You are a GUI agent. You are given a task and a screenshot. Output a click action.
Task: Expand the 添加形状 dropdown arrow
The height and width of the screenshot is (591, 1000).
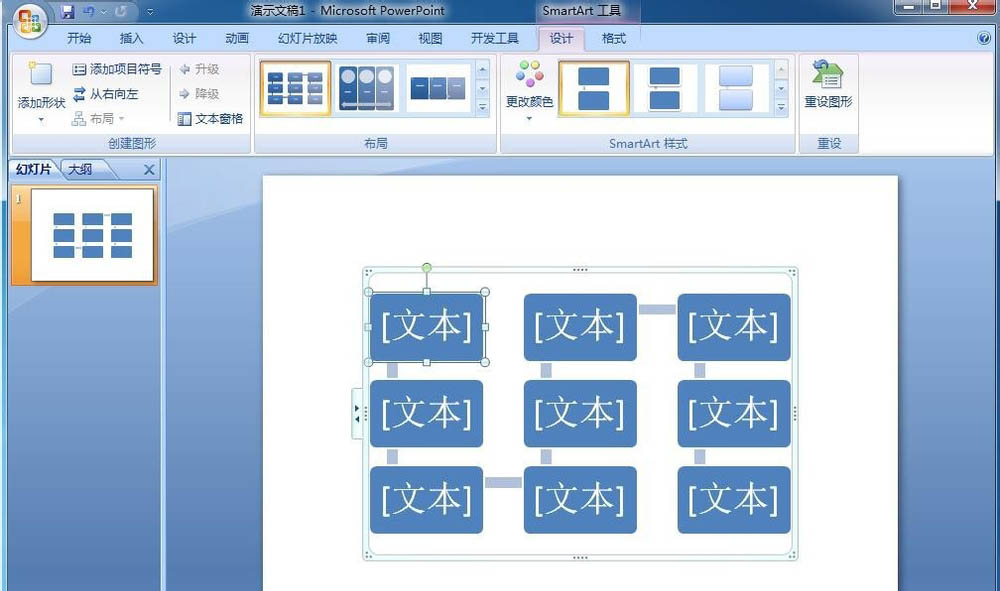41,119
